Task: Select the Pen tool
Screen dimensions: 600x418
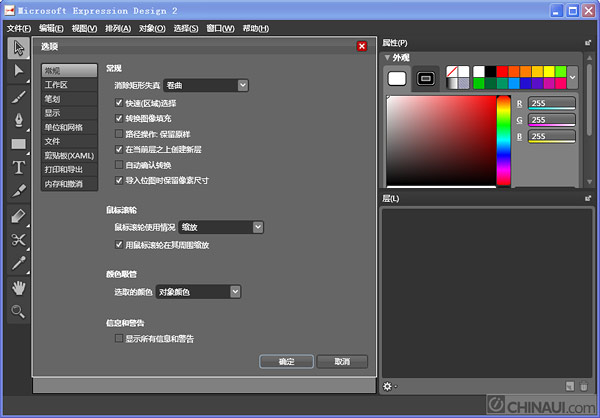Action: pyautogui.click(x=18, y=121)
